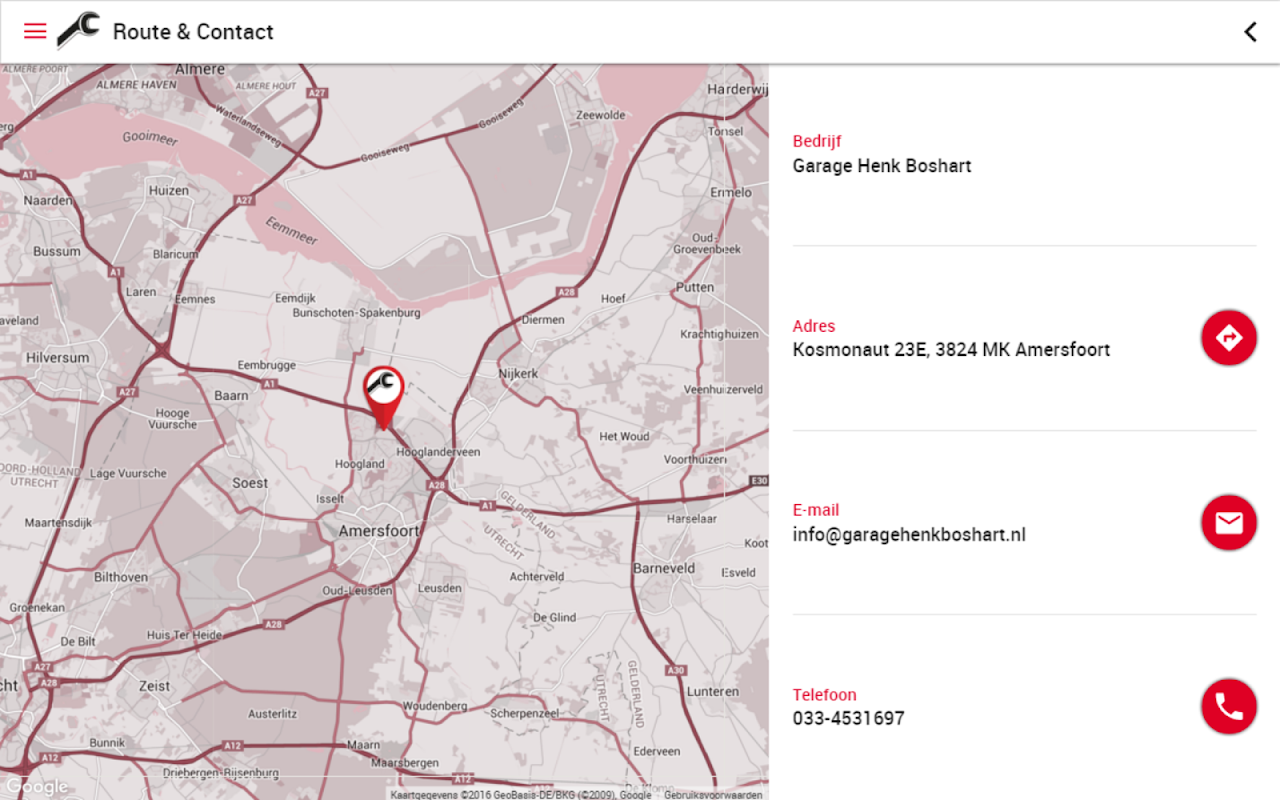Select phone number 033-4531697
The image size is (1280, 800).
tap(848, 718)
